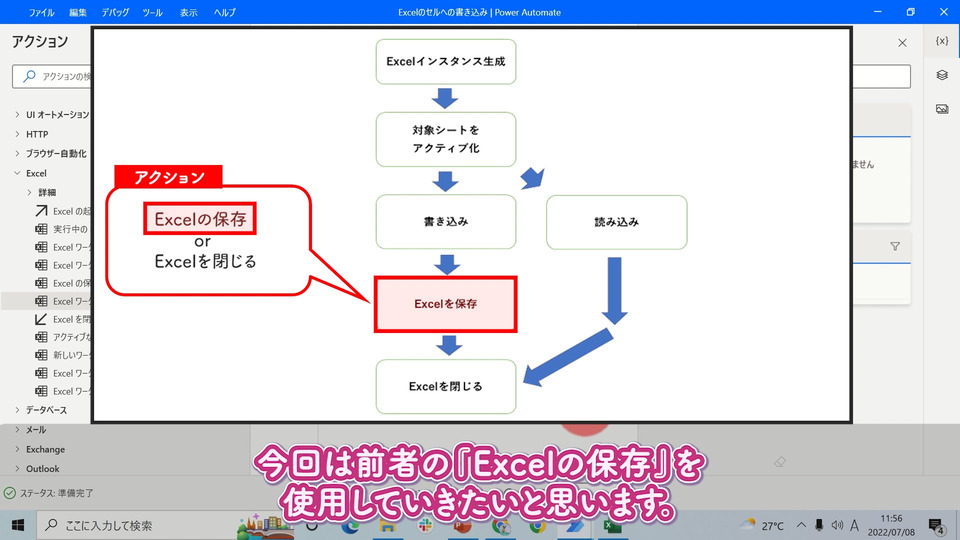
Task: Open the ツール menu
Action: point(152,12)
